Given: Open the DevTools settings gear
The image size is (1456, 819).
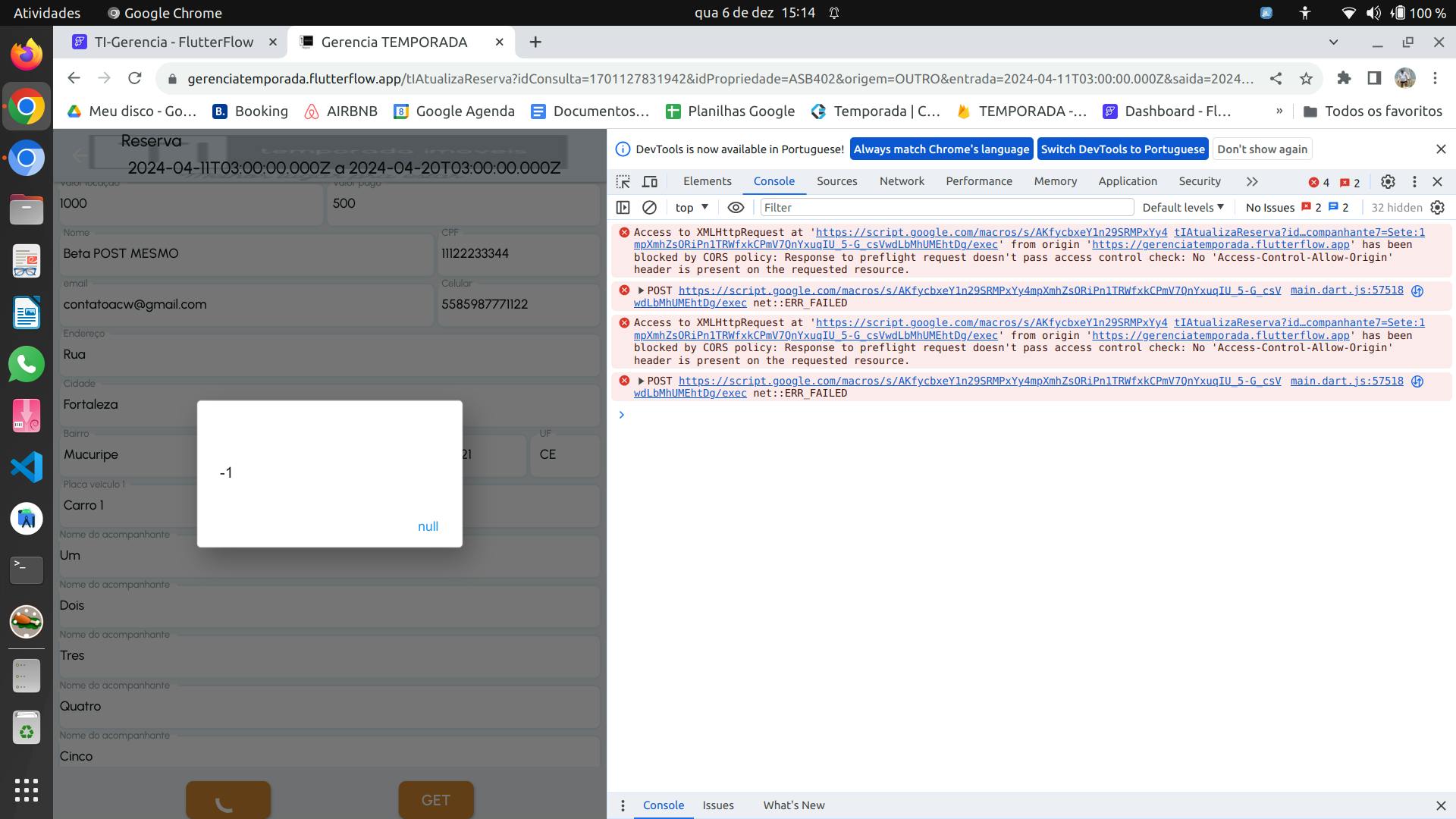Looking at the screenshot, I should point(1388,182).
